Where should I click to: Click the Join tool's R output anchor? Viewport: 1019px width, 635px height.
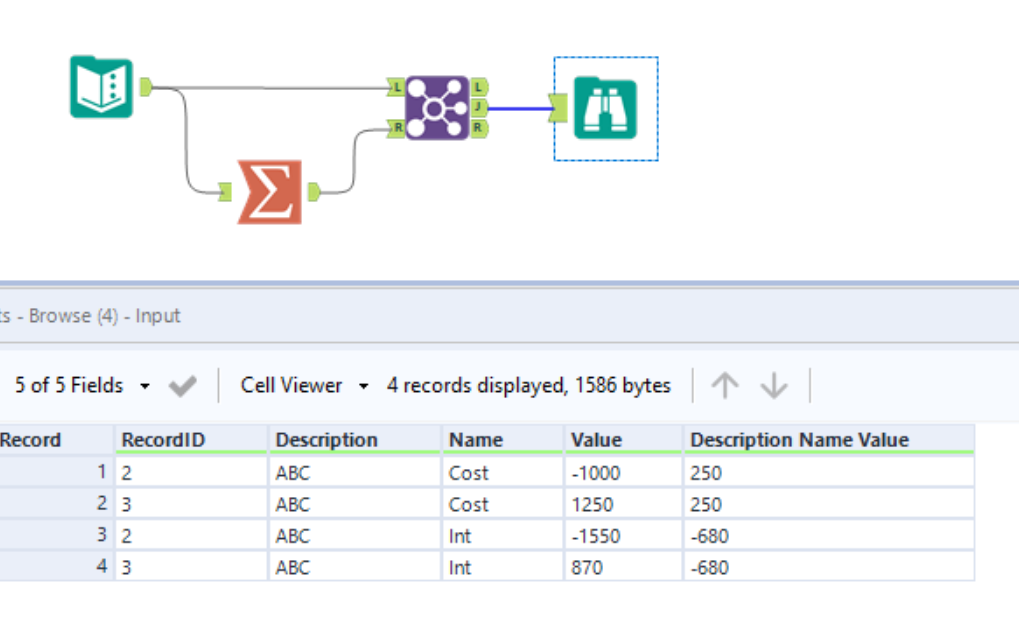(479, 128)
